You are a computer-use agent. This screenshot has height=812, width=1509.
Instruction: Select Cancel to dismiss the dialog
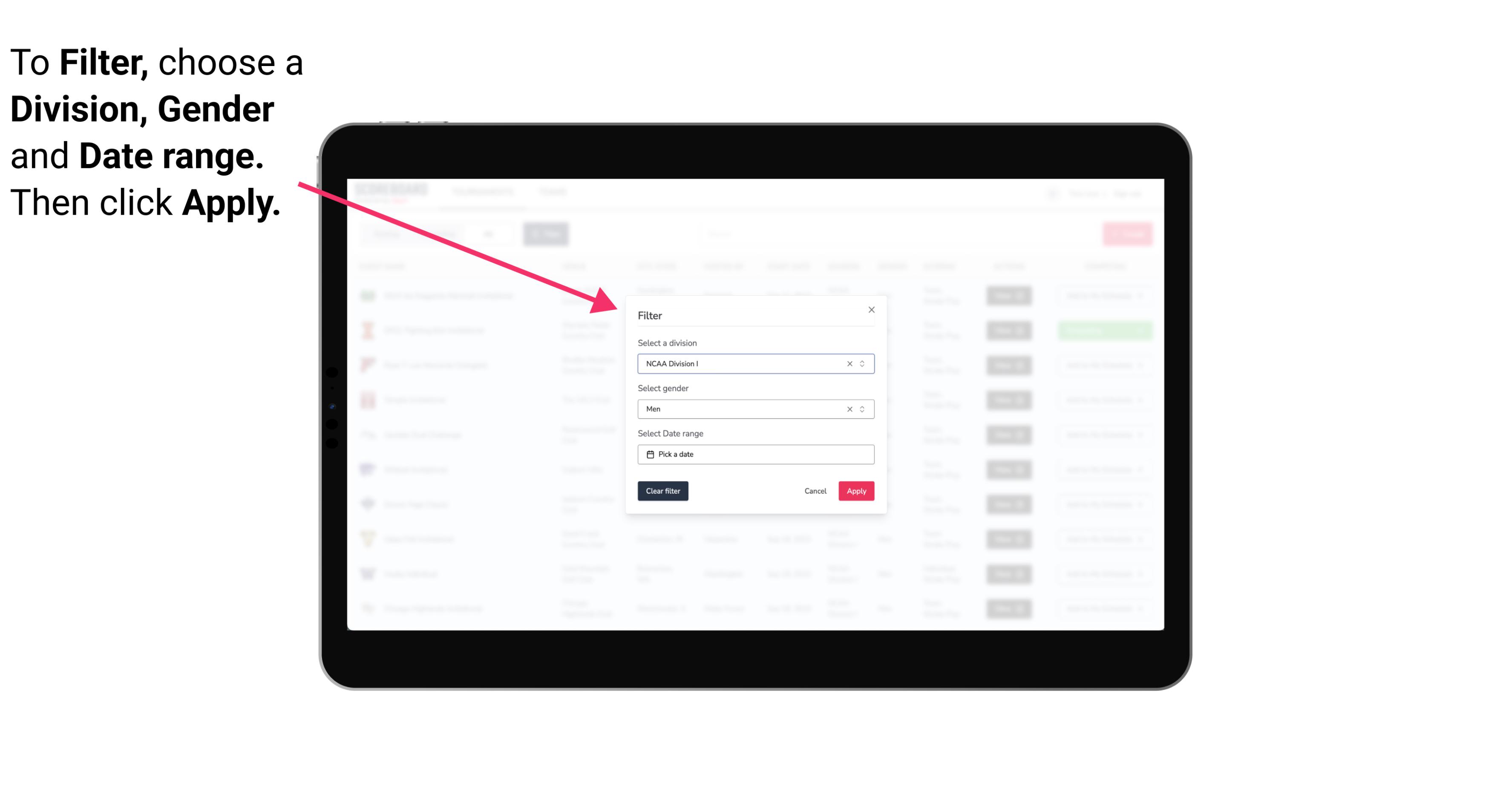click(x=816, y=491)
